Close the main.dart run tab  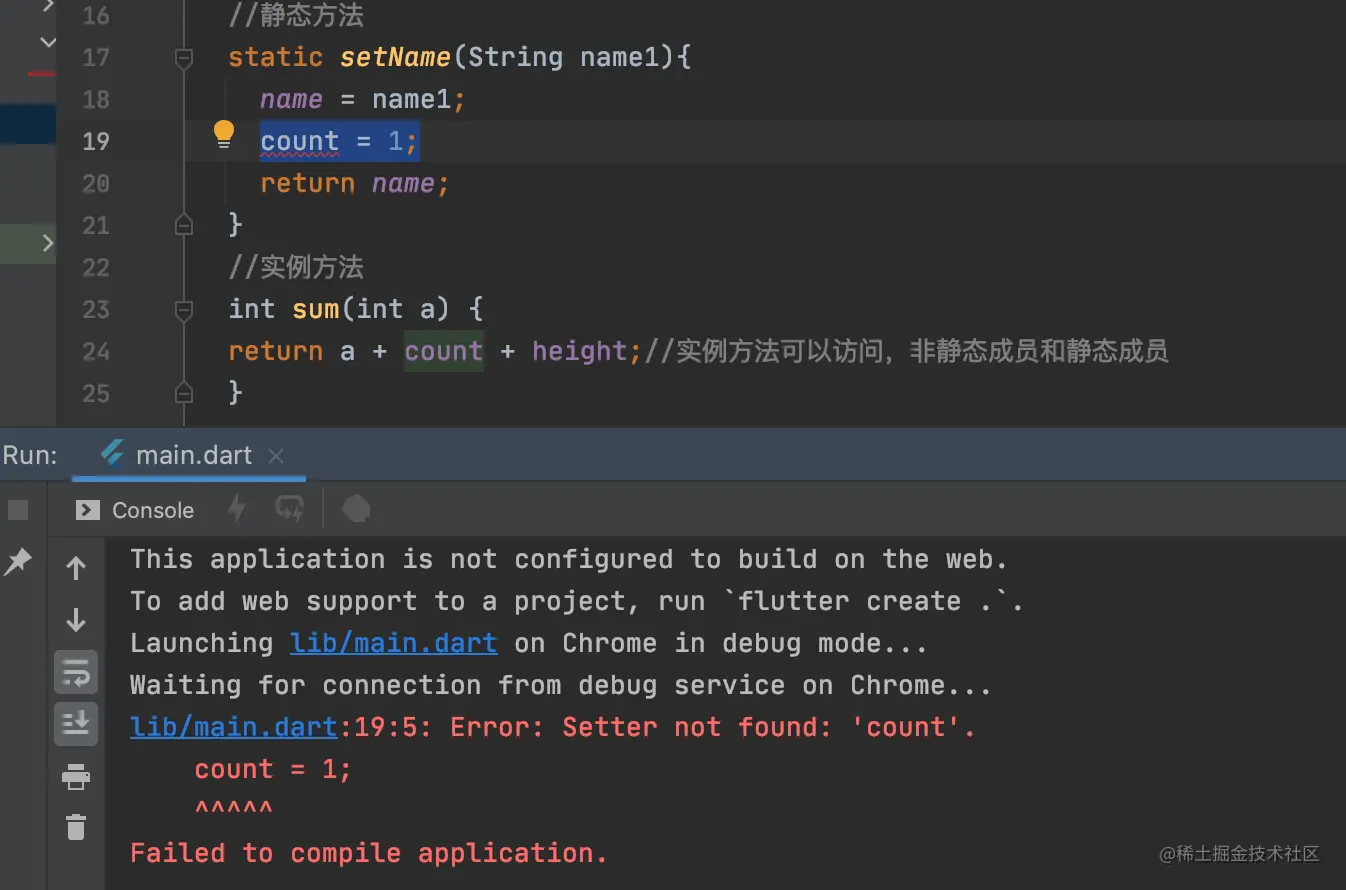pos(276,456)
